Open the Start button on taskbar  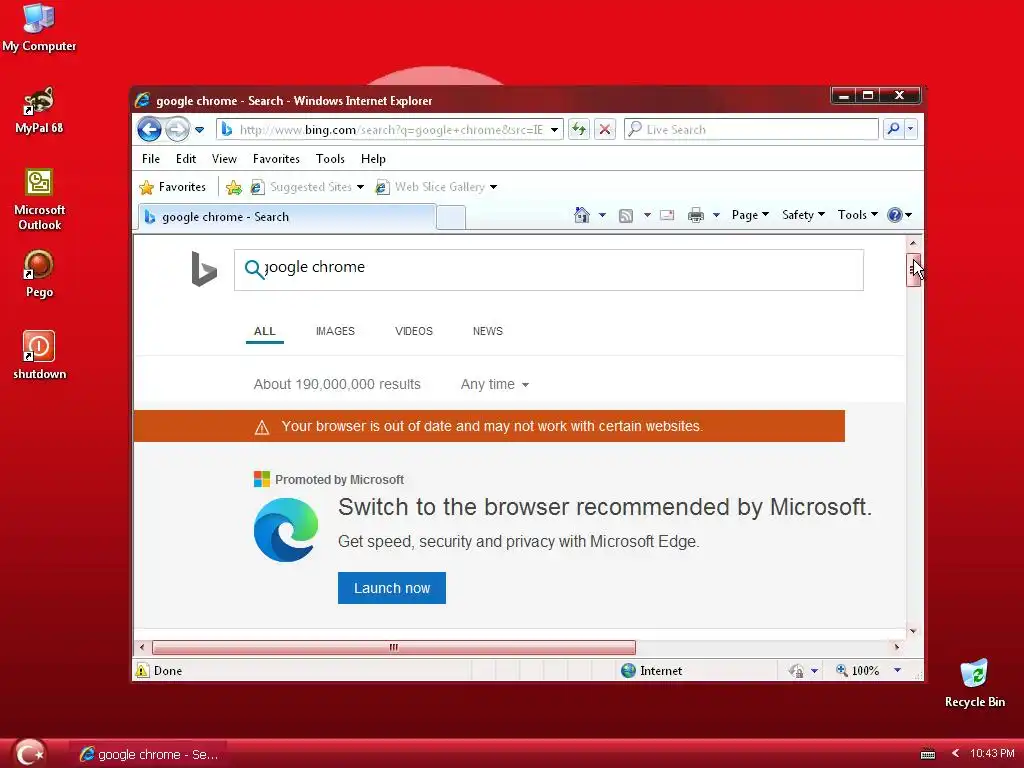coord(29,753)
